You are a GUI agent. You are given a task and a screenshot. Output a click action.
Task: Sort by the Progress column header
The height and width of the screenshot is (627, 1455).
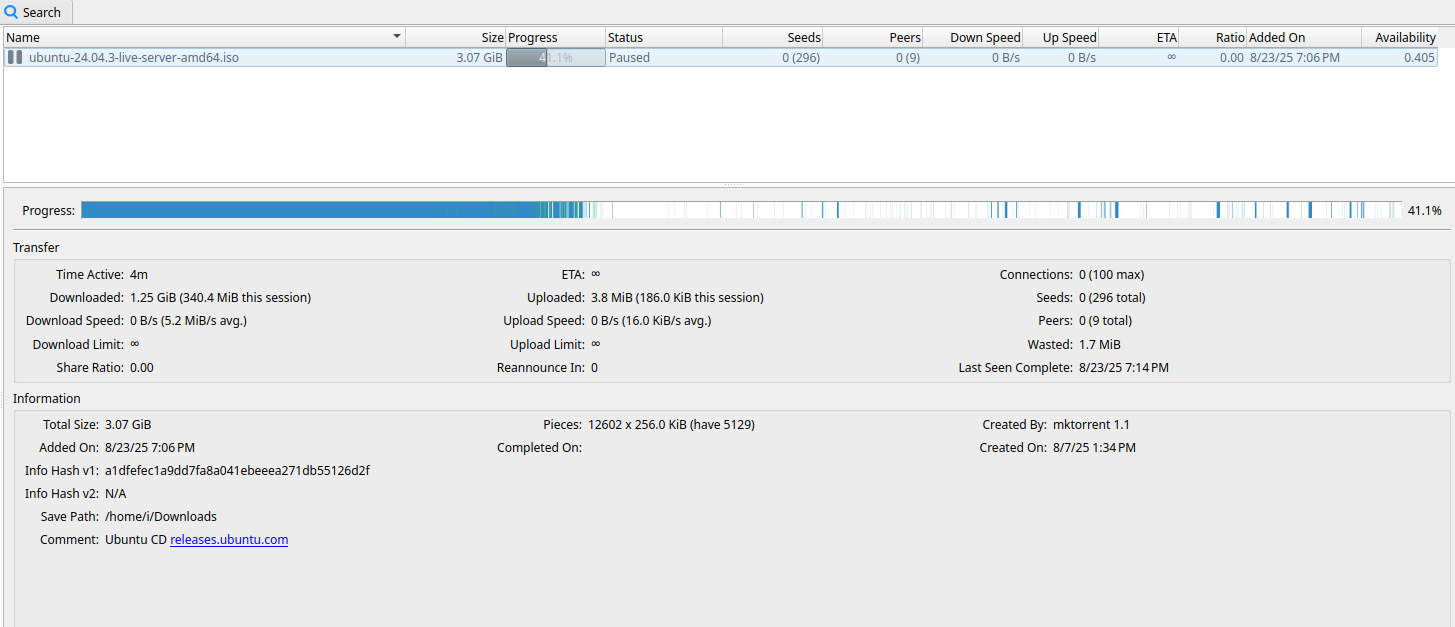pos(555,37)
